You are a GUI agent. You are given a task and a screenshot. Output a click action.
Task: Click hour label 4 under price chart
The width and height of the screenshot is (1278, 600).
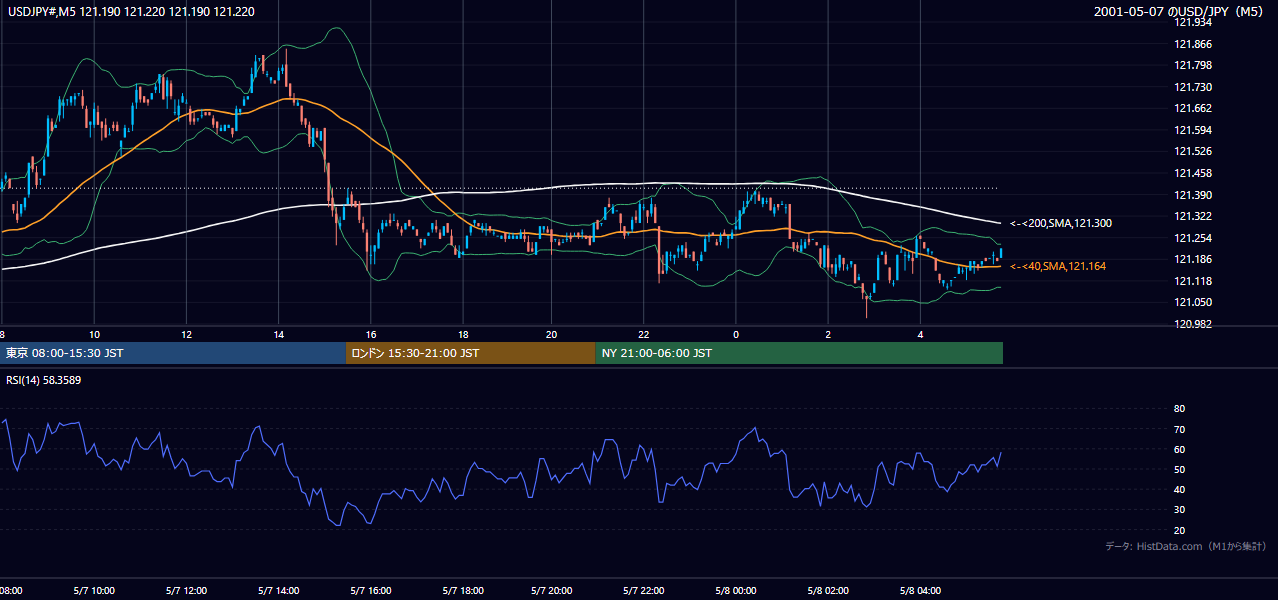point(920,334)
